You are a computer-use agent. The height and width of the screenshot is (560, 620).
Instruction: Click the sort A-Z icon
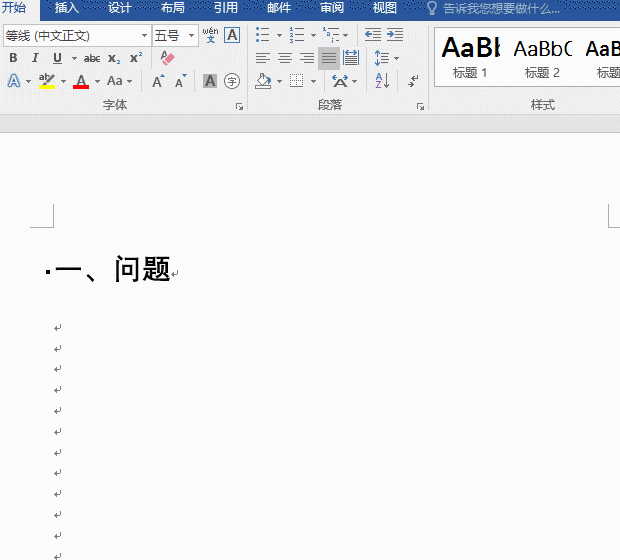(x=382, y=81)
